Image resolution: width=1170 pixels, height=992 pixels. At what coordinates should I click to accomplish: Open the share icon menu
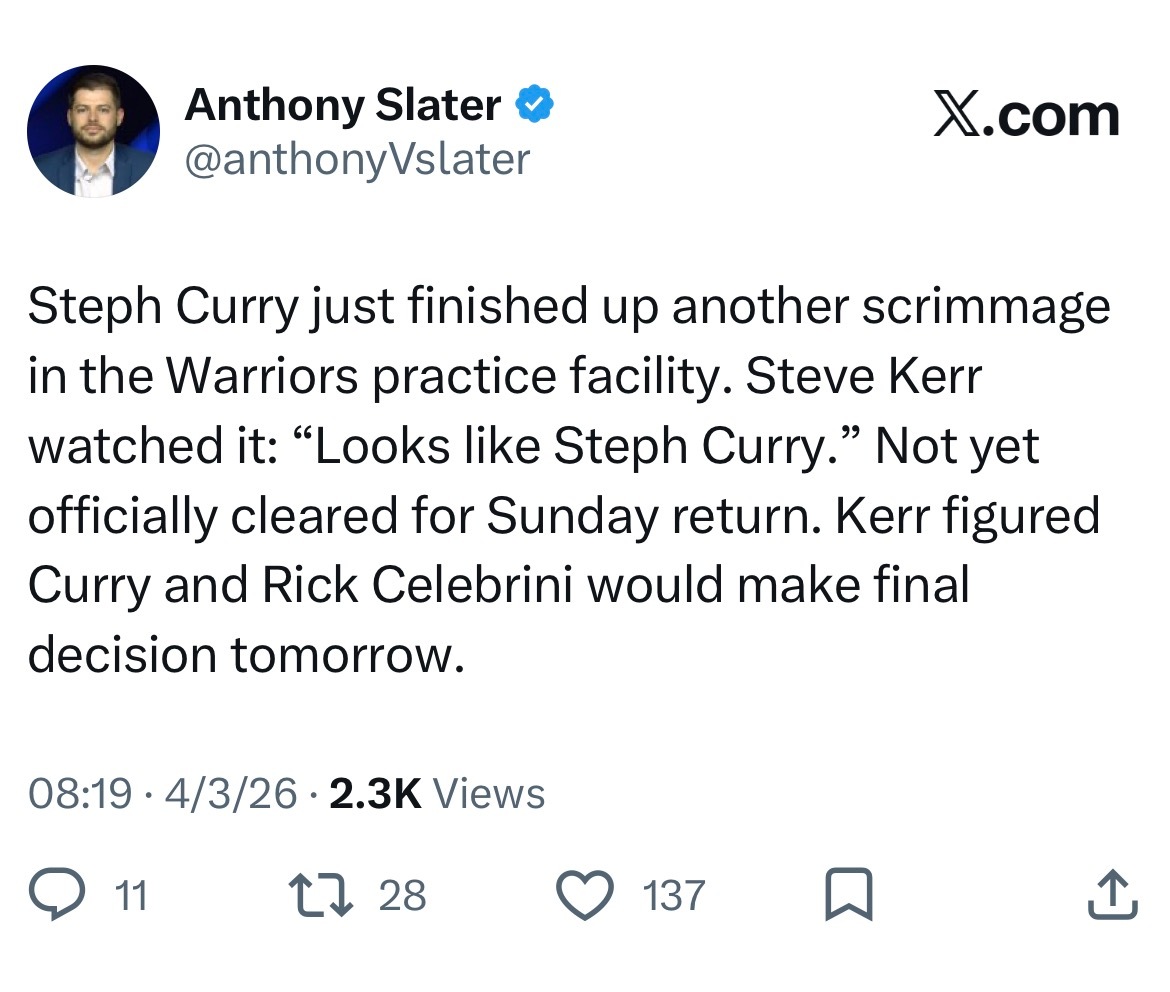pyautogui.click(x=1112, y=895)
